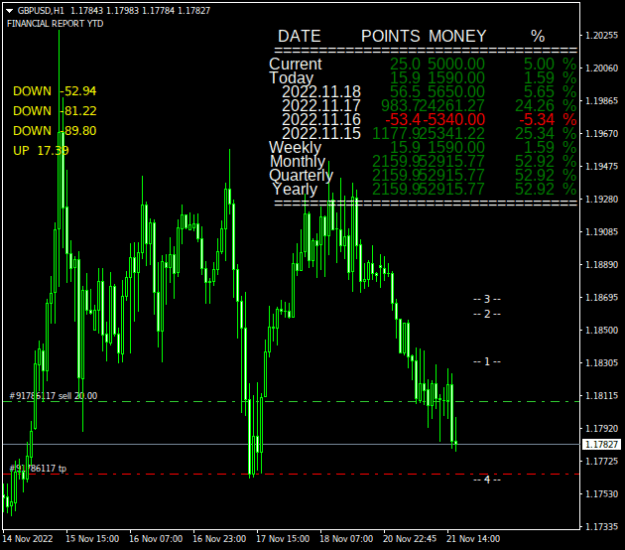Screen dimensions: 625x550
Task: Click the DOWN -52.94 label
Action: click(55, 91)
